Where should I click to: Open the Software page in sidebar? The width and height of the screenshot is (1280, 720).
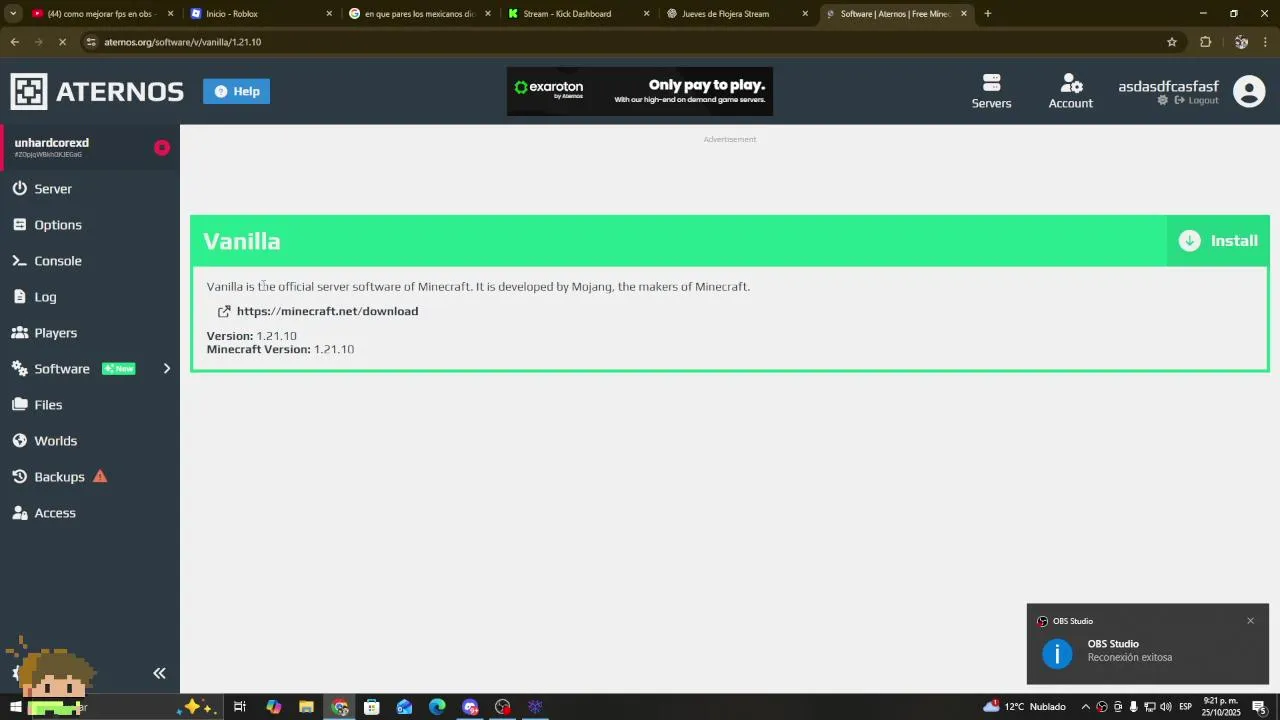tap(62, 369)
